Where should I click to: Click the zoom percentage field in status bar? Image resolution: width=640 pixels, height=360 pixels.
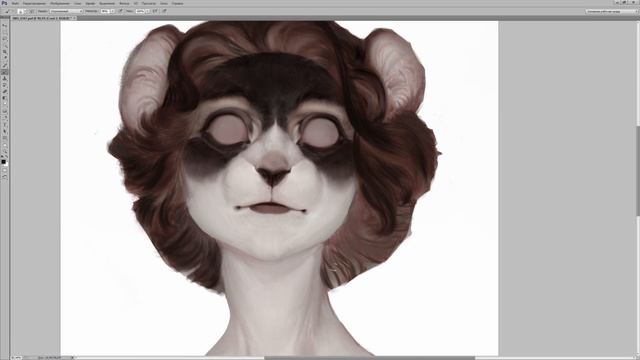(16, 358)
